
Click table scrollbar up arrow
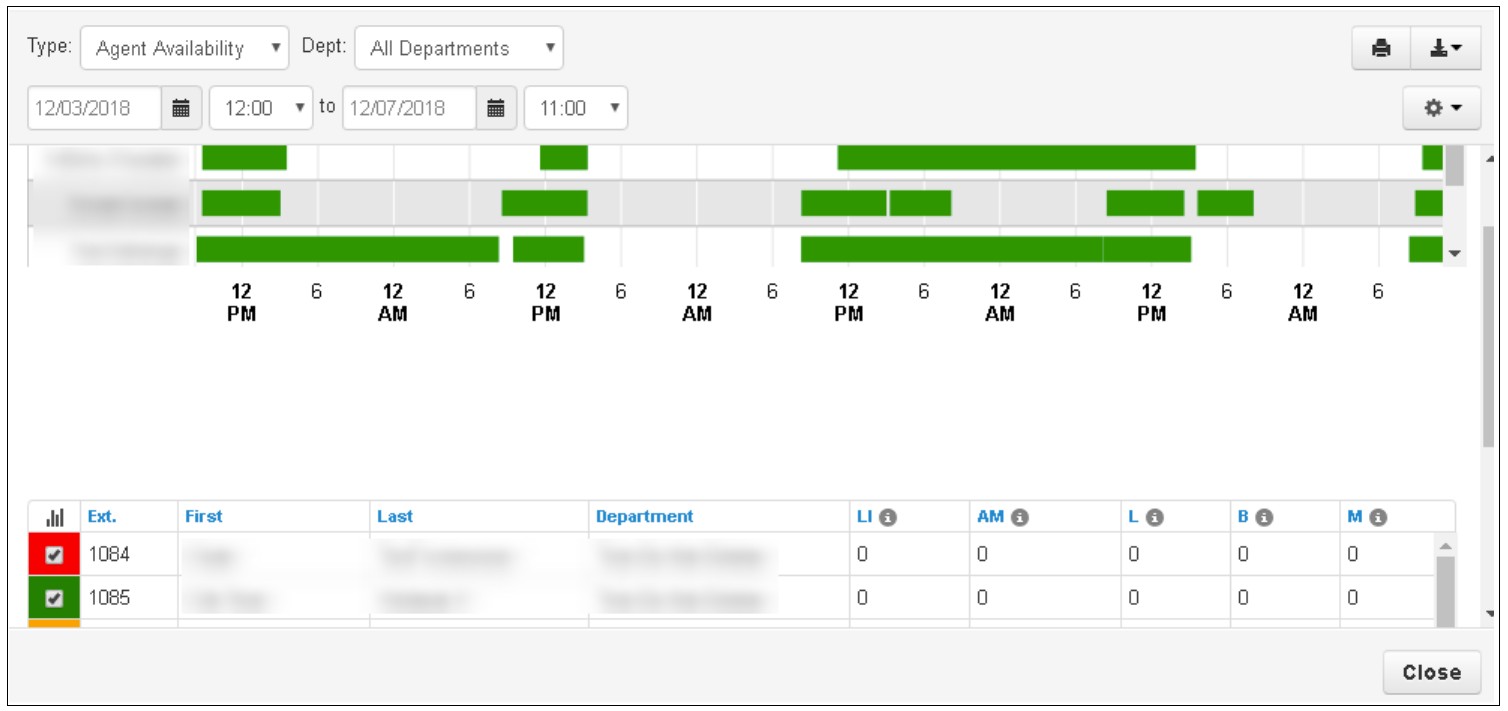click(1445, 546)
